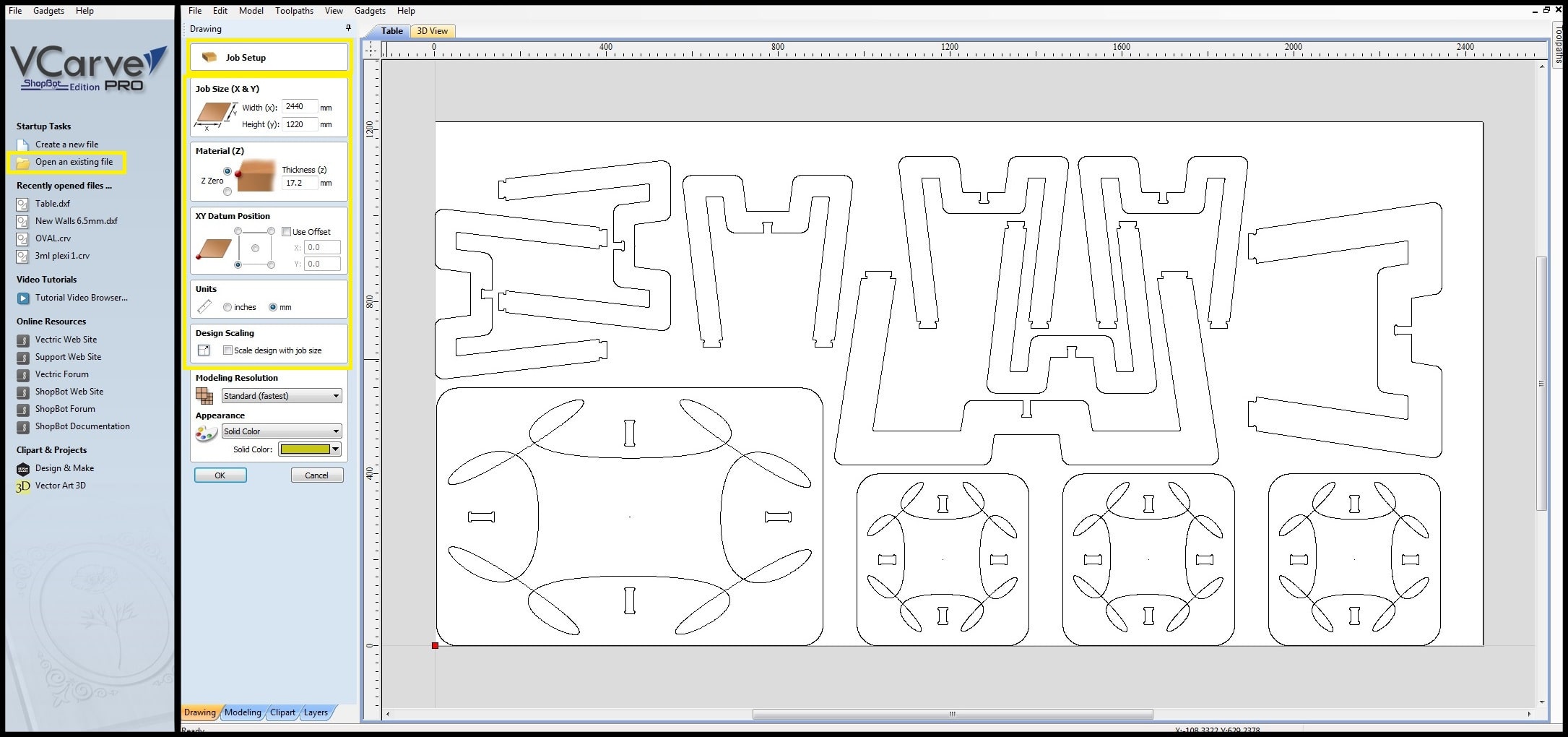Click the X offset field
This screenshot has height=737, width=1568.
tap(321, 247)
